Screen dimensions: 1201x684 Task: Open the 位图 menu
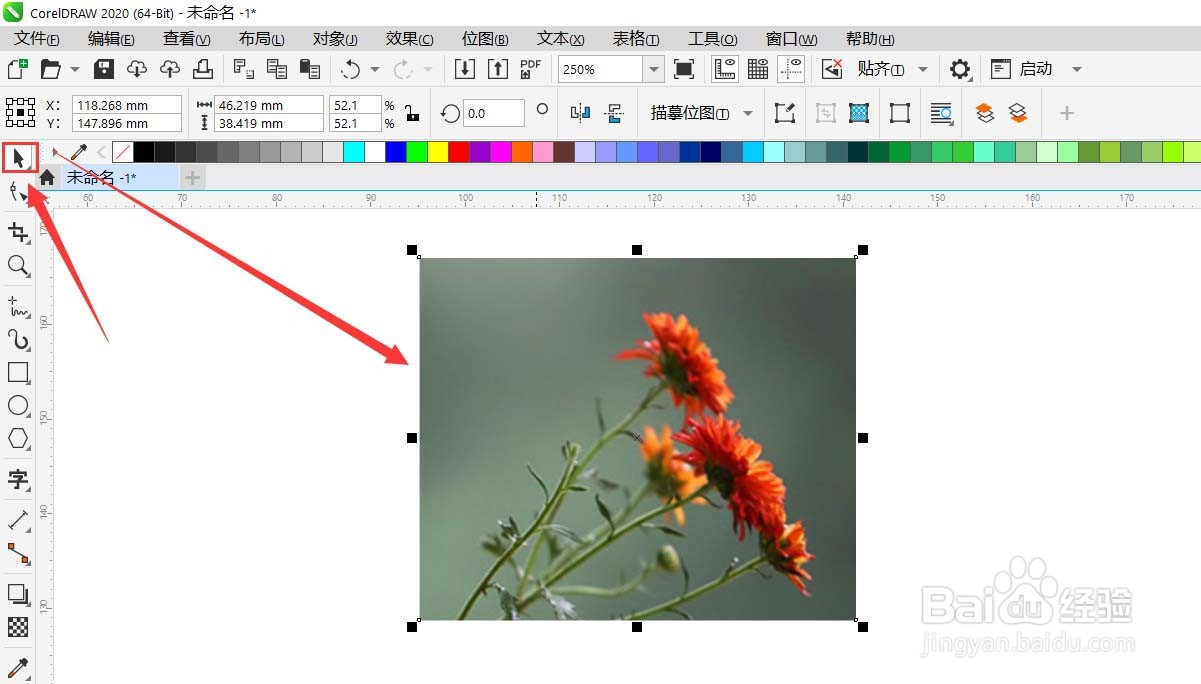(483, 38)
